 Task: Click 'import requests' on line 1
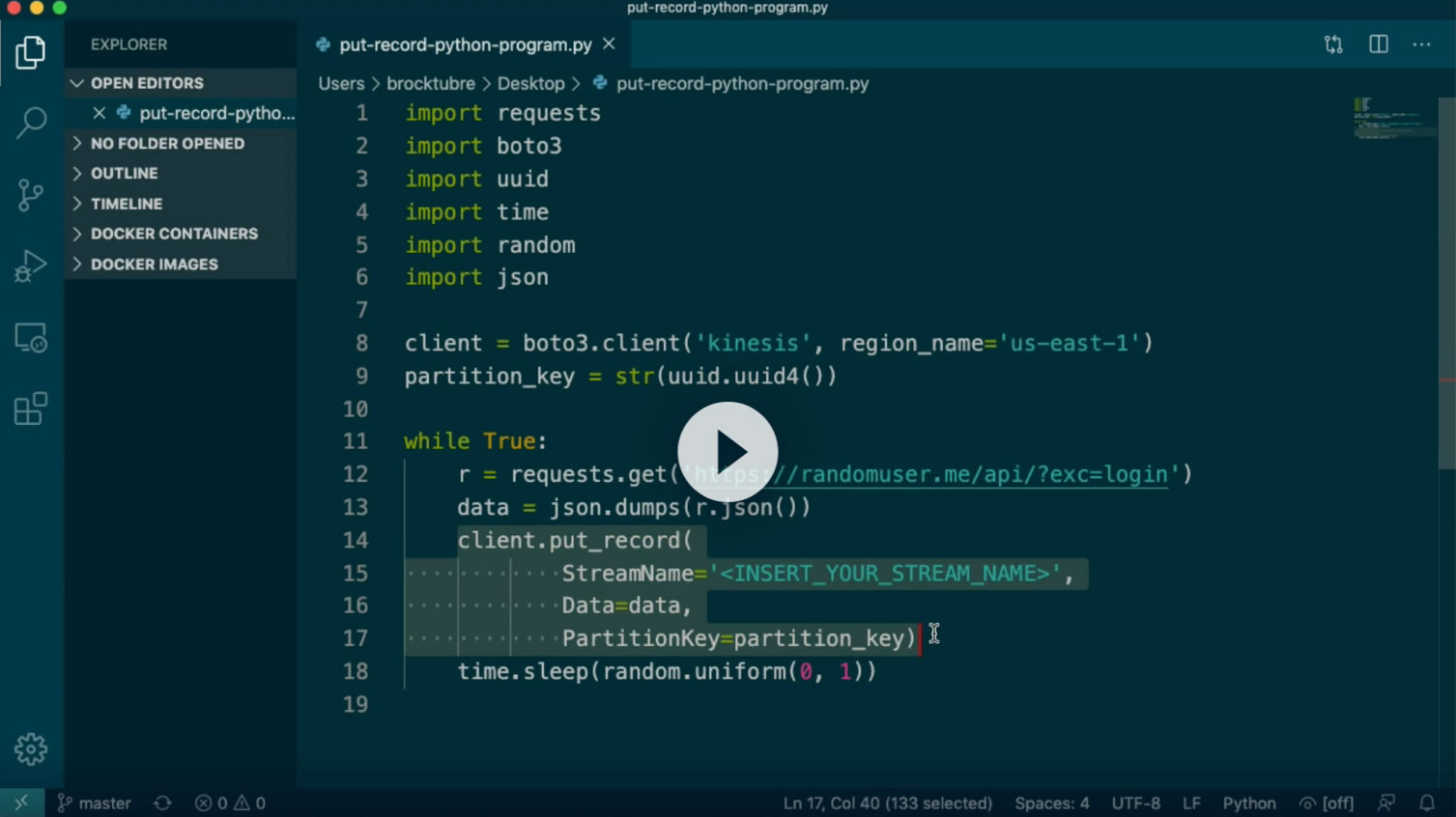[502, 113]
